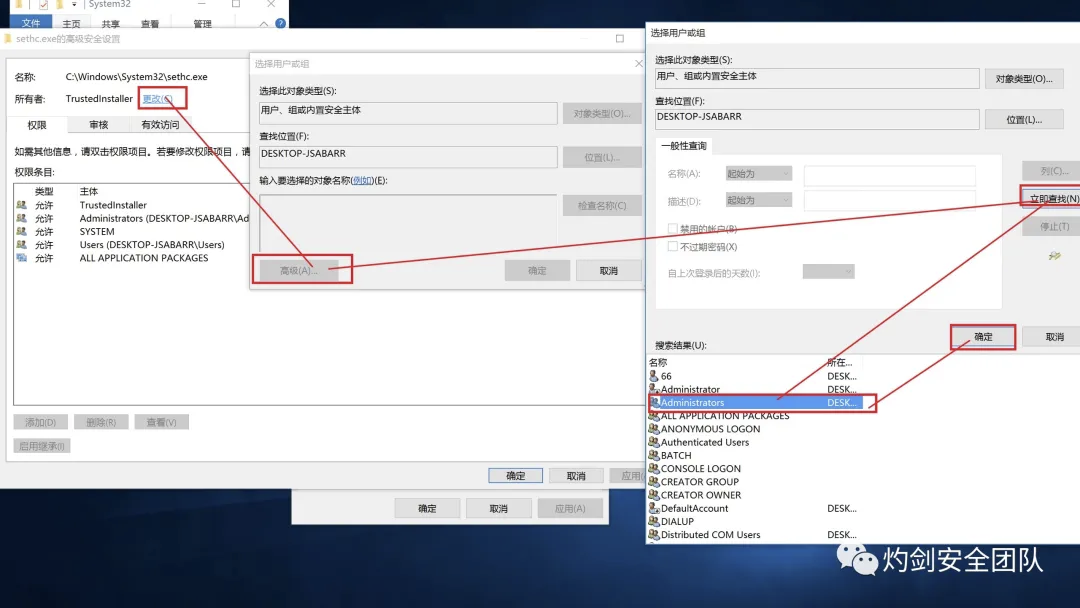Viewport: 1080px width, 608px height.
Task: Open the 描述(D) 起始为 dropdown
Action: pos(758,200)
